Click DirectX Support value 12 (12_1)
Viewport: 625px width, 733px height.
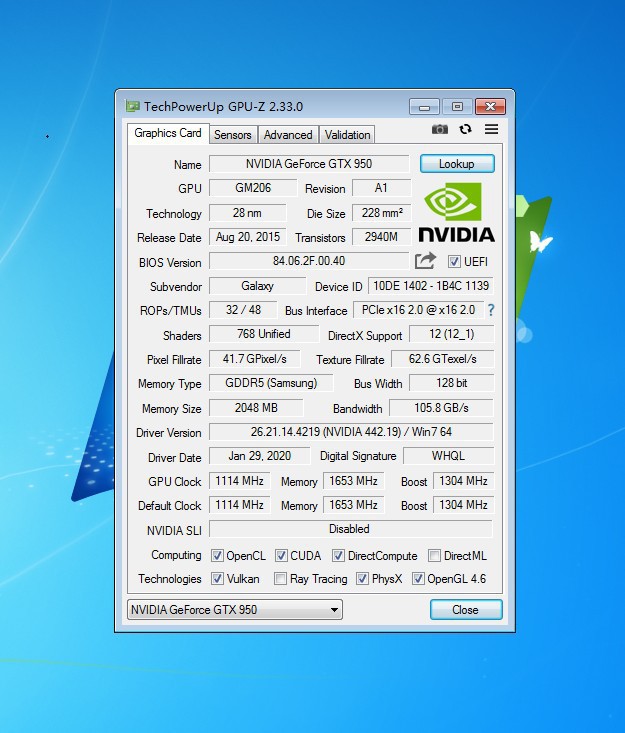click(452, 334)
